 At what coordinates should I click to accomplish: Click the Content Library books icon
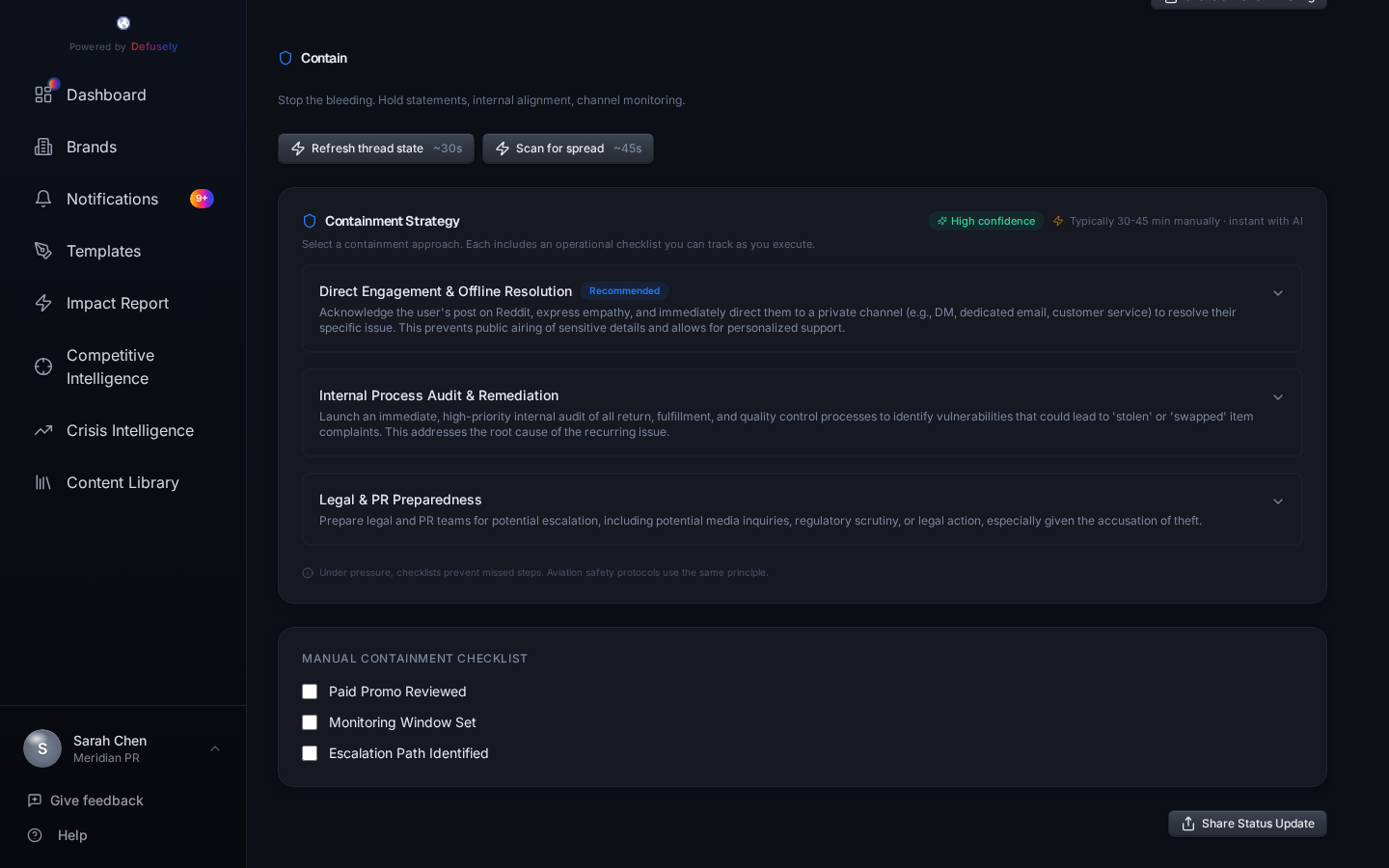pos(43,482)
